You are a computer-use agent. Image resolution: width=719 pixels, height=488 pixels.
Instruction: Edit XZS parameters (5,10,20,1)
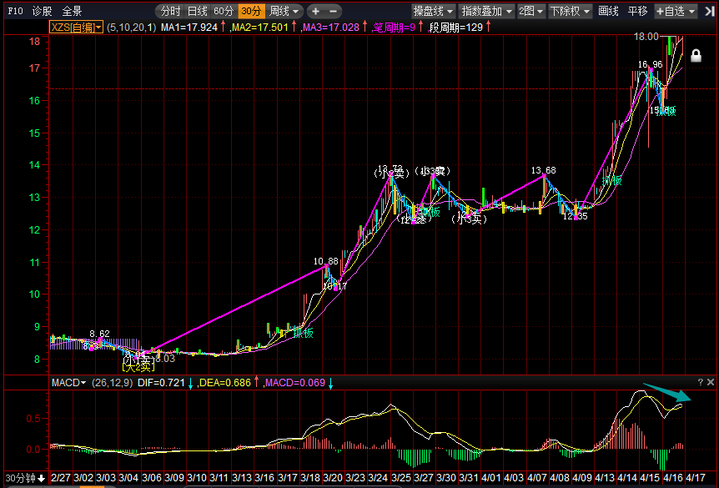pyautogui.click(x=131, y=28)
